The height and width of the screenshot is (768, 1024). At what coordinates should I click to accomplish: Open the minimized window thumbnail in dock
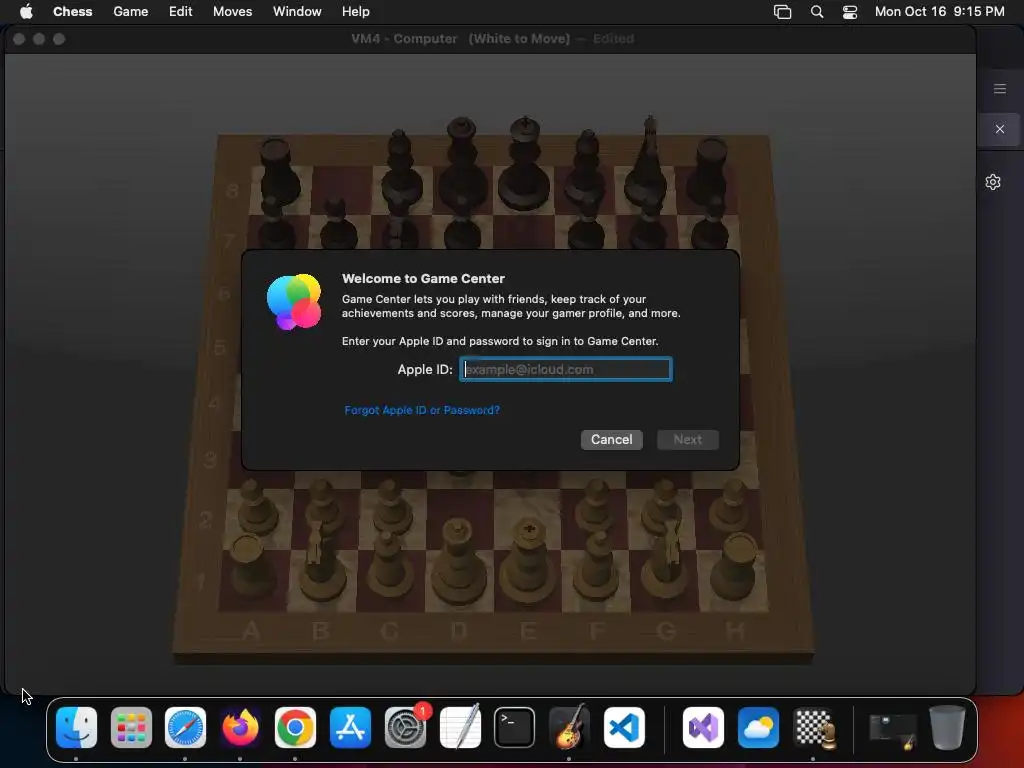point(892,731)
